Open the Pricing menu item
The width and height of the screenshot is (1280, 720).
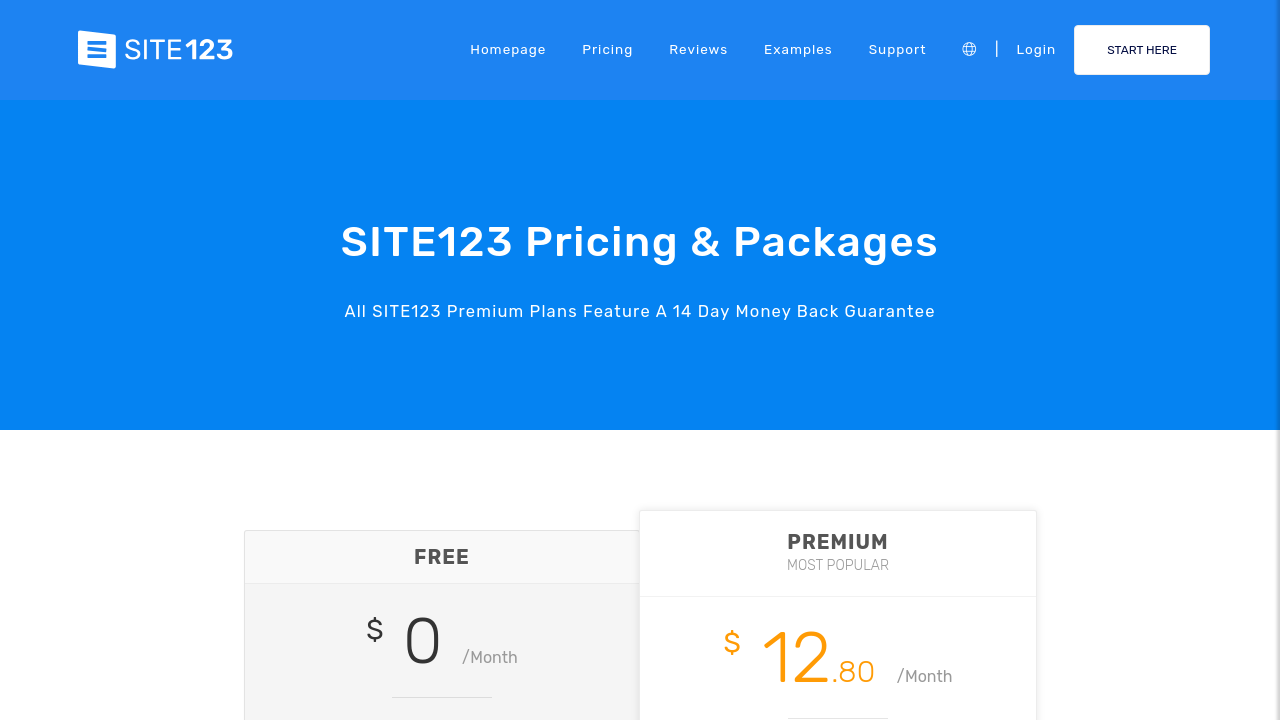[x=607, y=50]
